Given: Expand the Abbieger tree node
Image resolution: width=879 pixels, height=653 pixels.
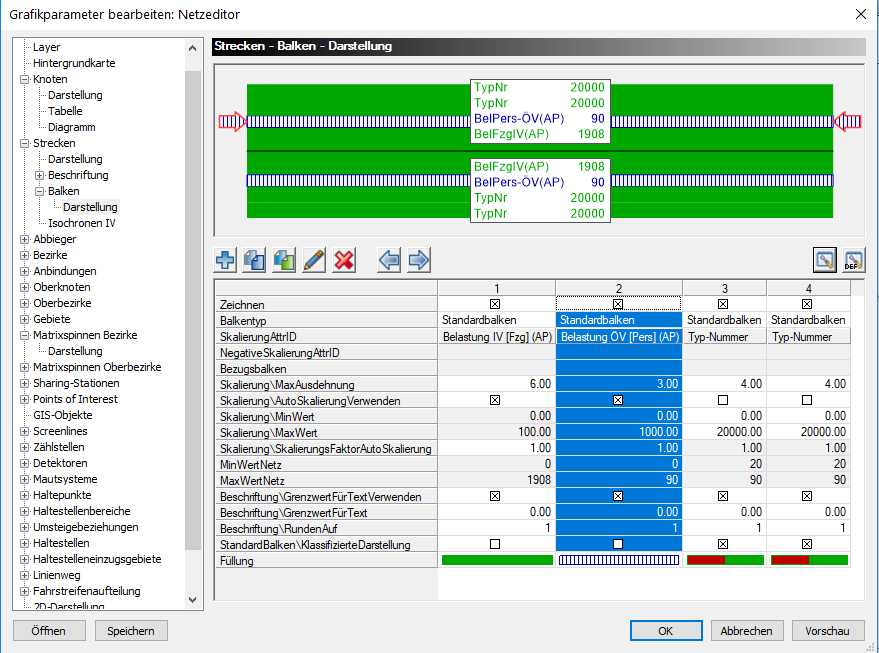Looking at the screenshot, I should pos(25,239).
